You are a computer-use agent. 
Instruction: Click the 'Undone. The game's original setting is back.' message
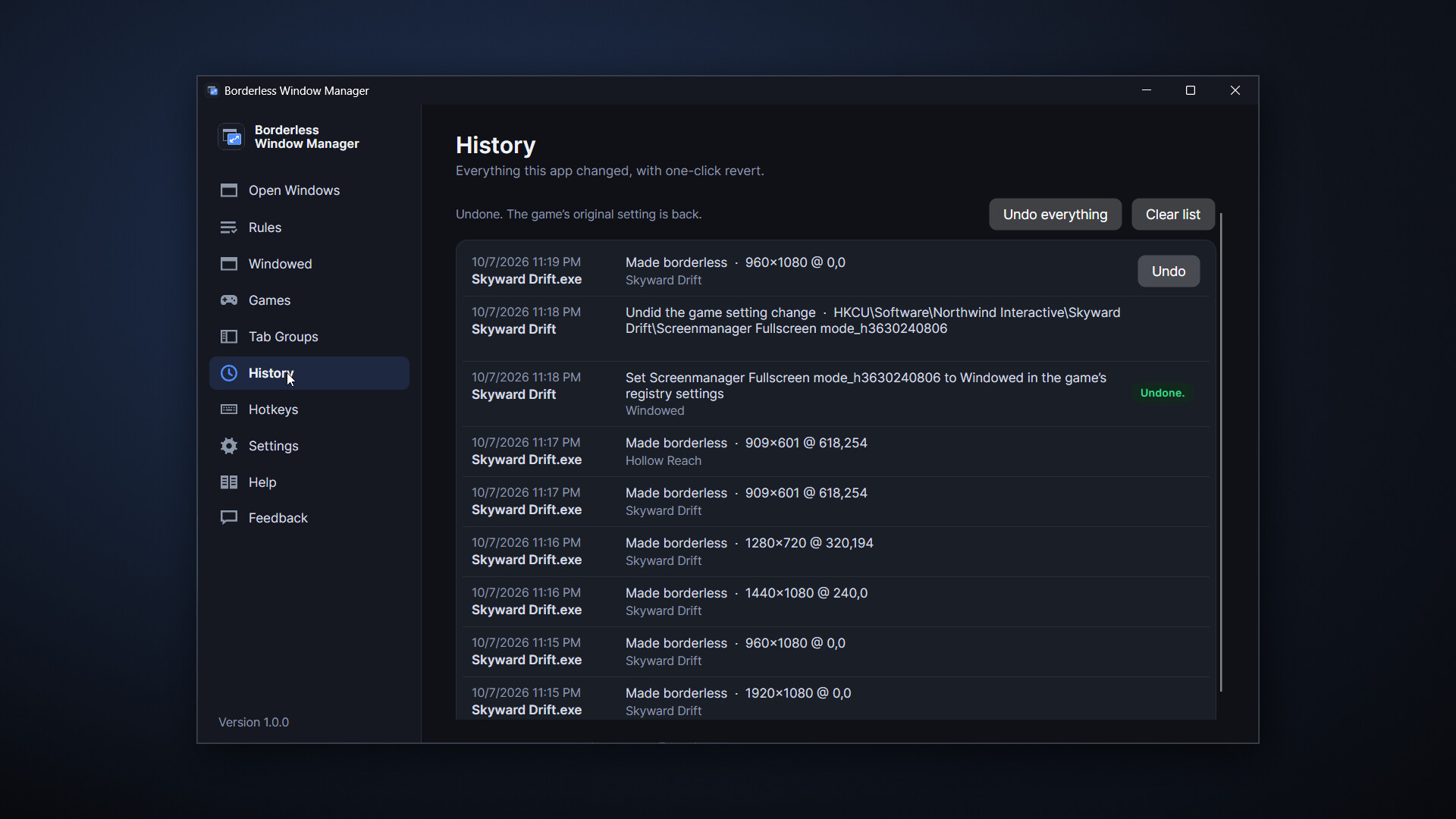(579, 215)
